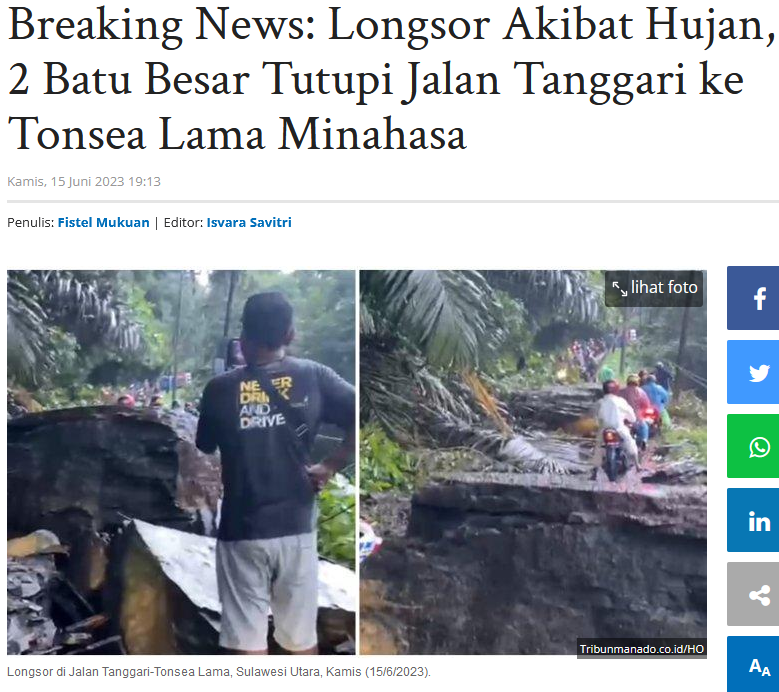Share the article on Facebook
The height and width of the screenshot is (692, 779).
753,298
